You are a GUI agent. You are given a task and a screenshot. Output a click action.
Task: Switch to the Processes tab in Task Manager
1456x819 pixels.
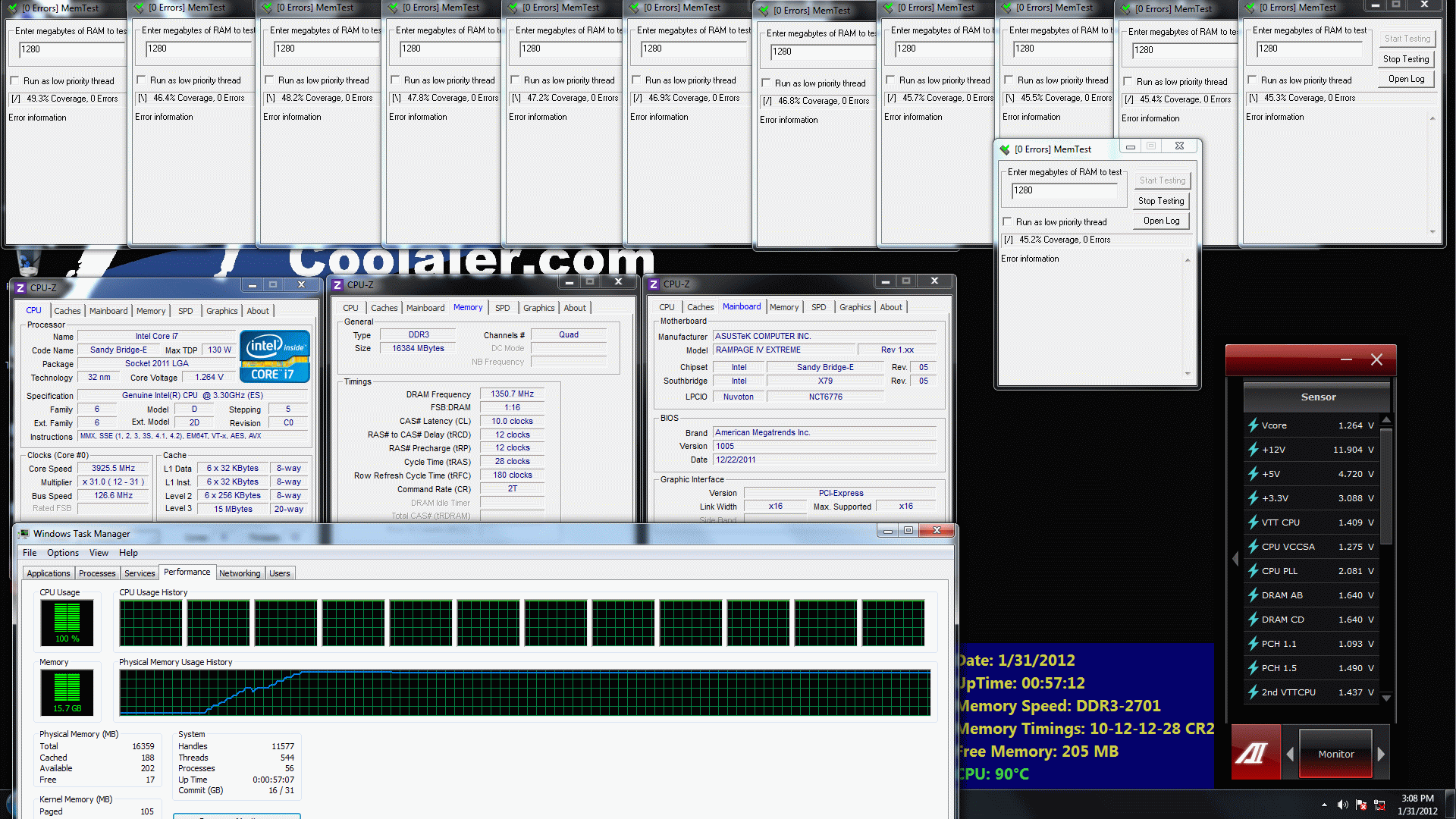click(98, 573)
